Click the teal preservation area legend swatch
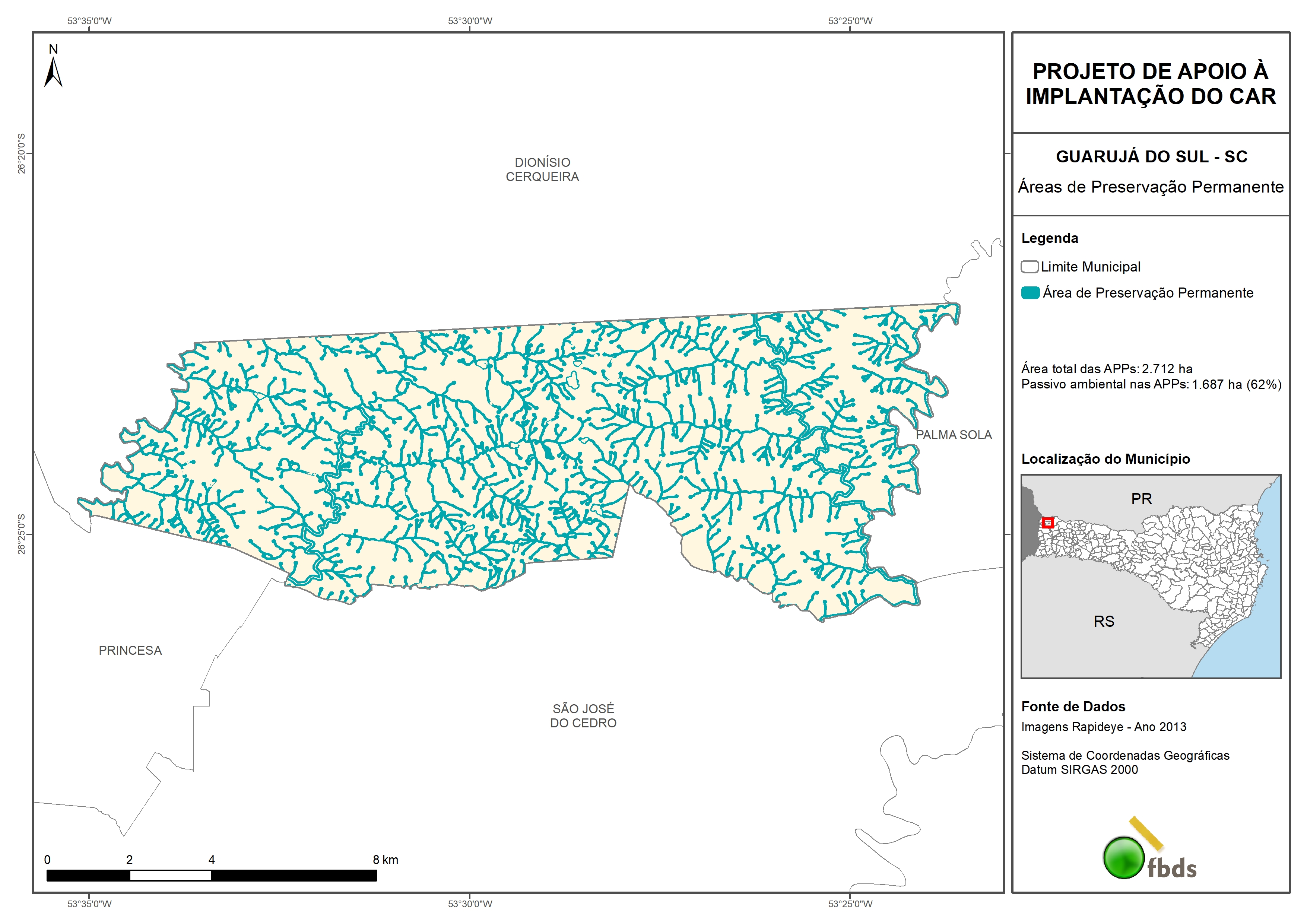Screen dimensions: 1307x924 (x=1030, y=293)
